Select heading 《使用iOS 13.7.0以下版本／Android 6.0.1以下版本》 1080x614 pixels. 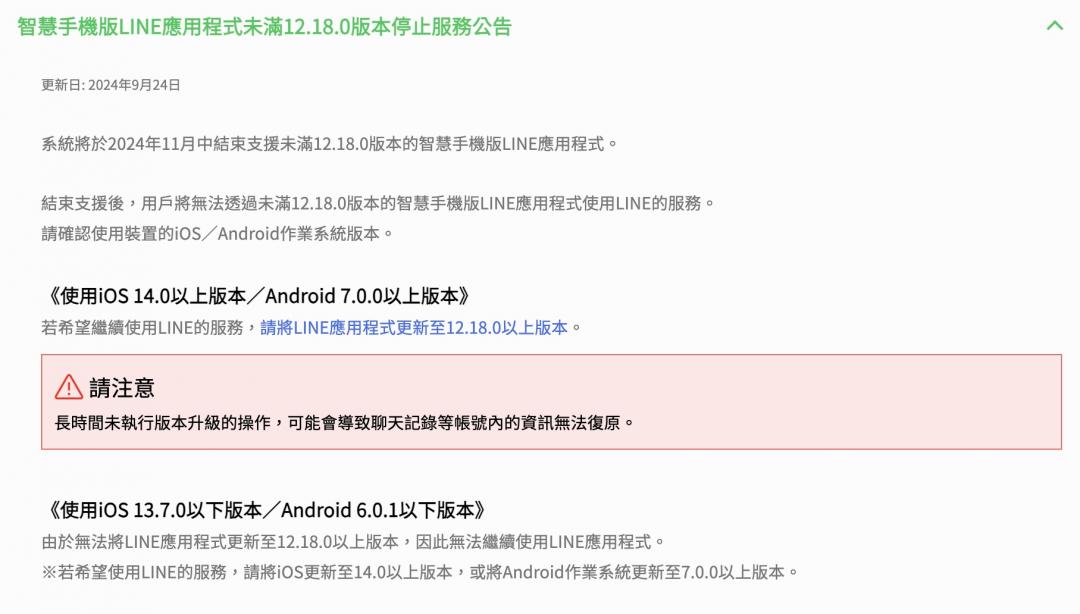[264, 510]
